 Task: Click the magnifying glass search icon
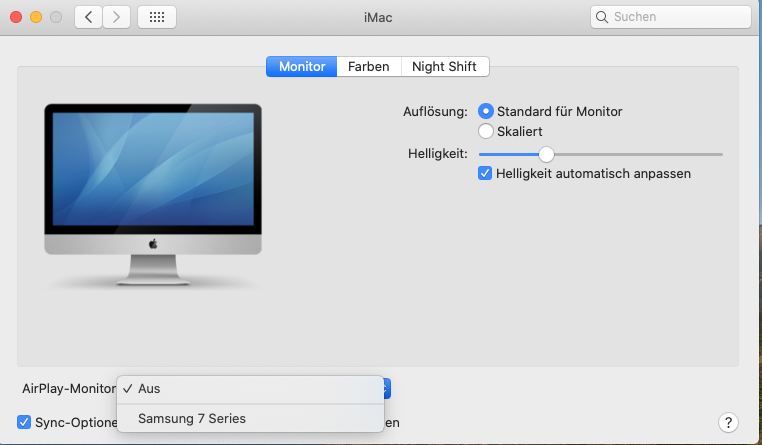pos(602,17)
